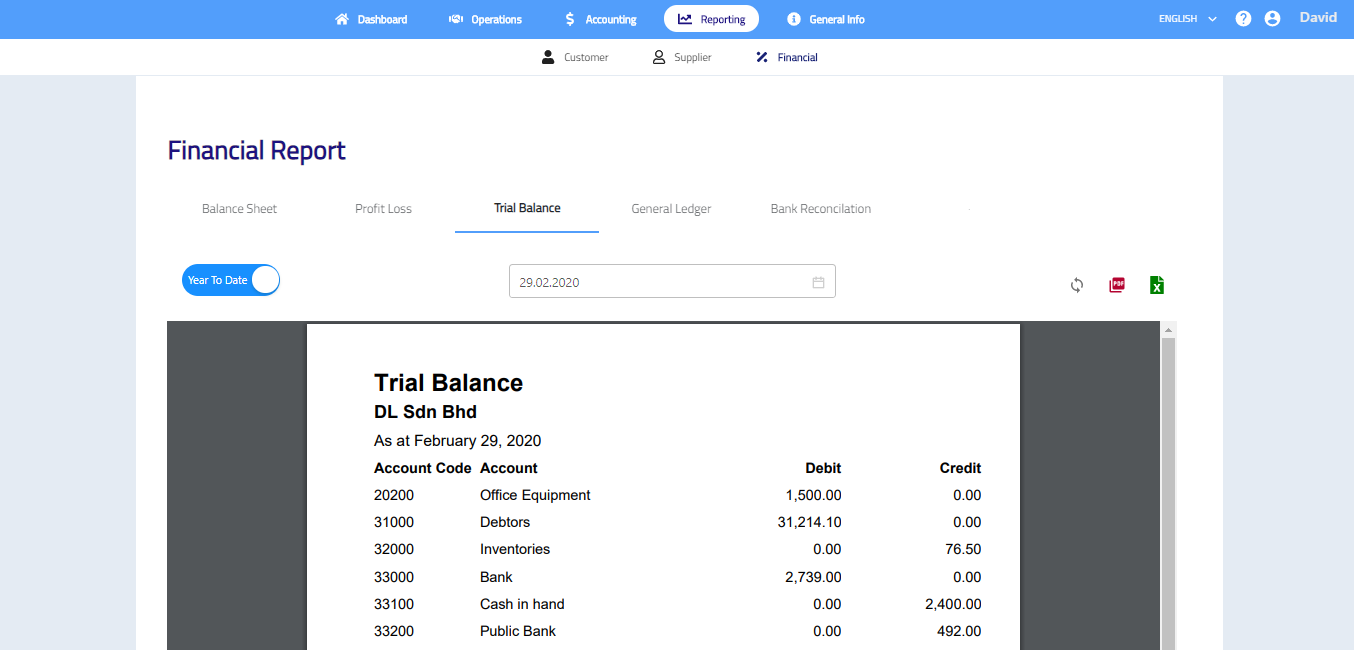Screen dimensions: 1354x650
Task: Switch to the Profit Loss tab
Action: coord(383,209)
